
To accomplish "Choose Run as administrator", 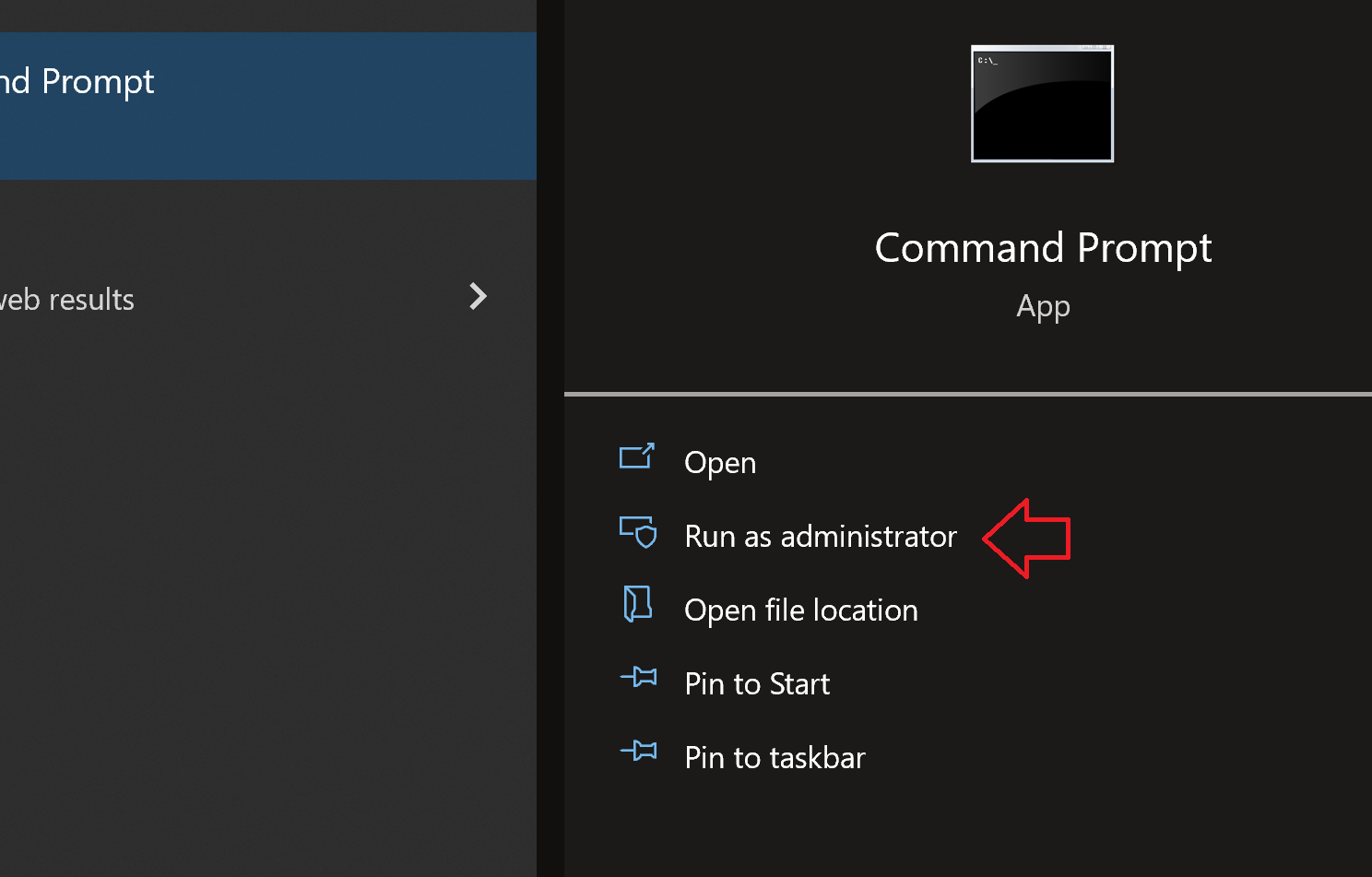I will pyautogui.click(x=820, y=537).
